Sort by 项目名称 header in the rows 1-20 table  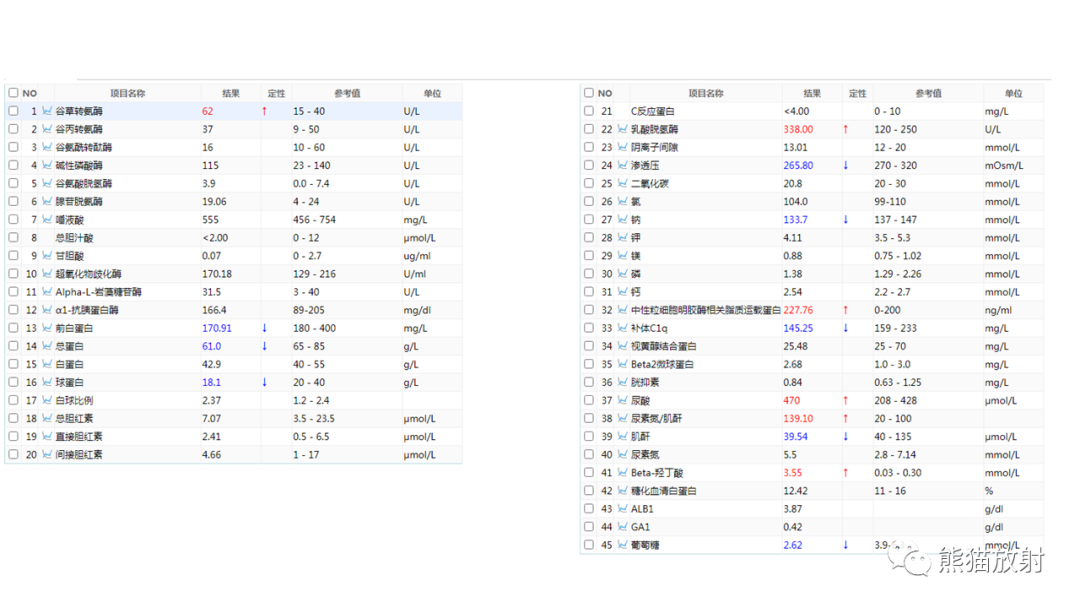click(127, 93)
